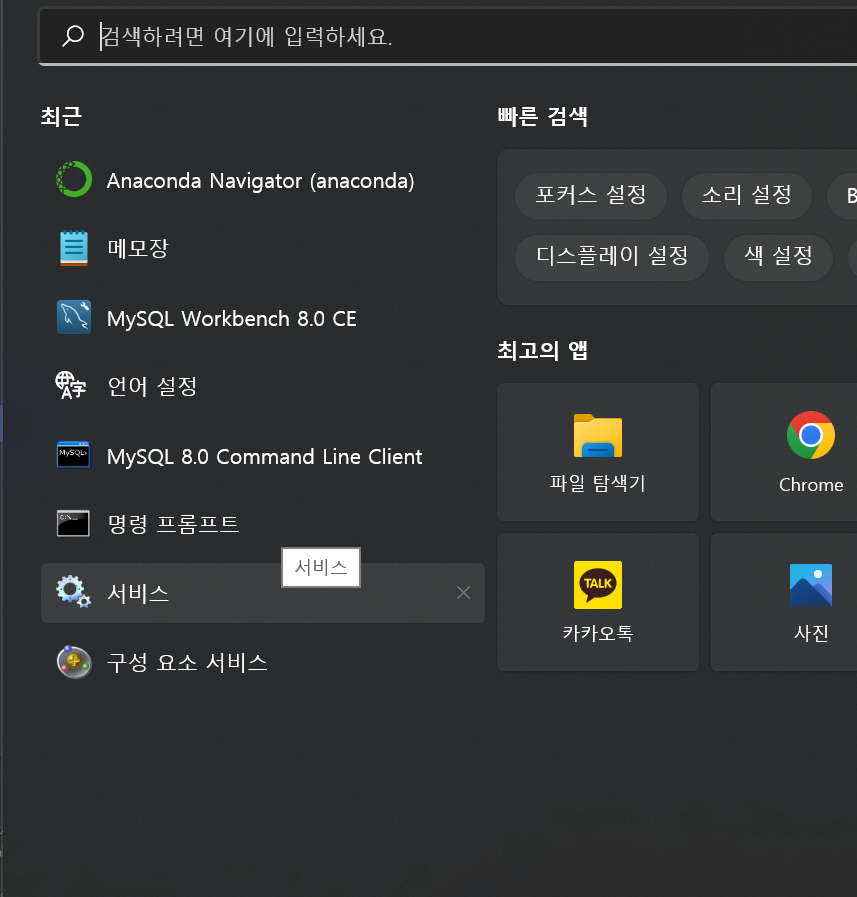Click the 디스플레이 설정 quick search chip
This screenshot has height=897, width=857.
click(x=612, y=257)
